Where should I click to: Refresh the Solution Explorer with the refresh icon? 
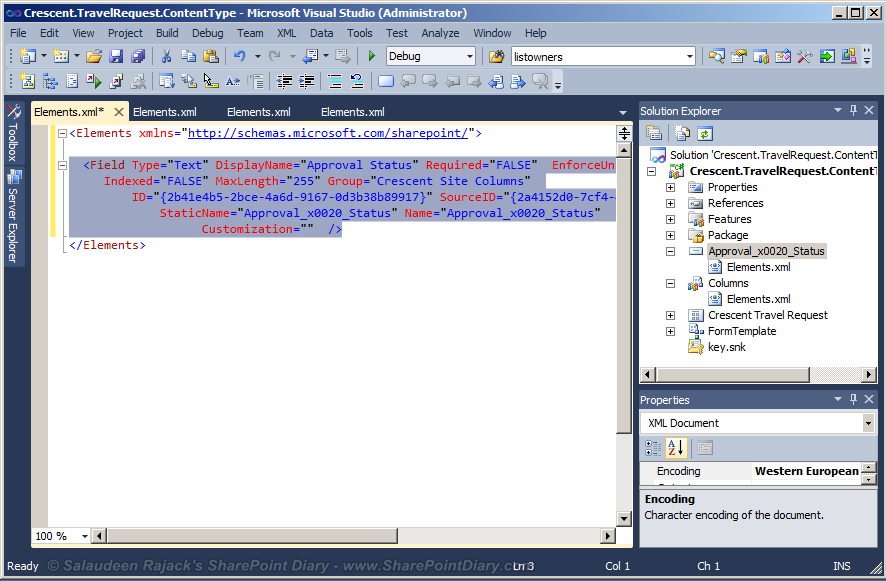pyautogui.click(x=704, y=131)
